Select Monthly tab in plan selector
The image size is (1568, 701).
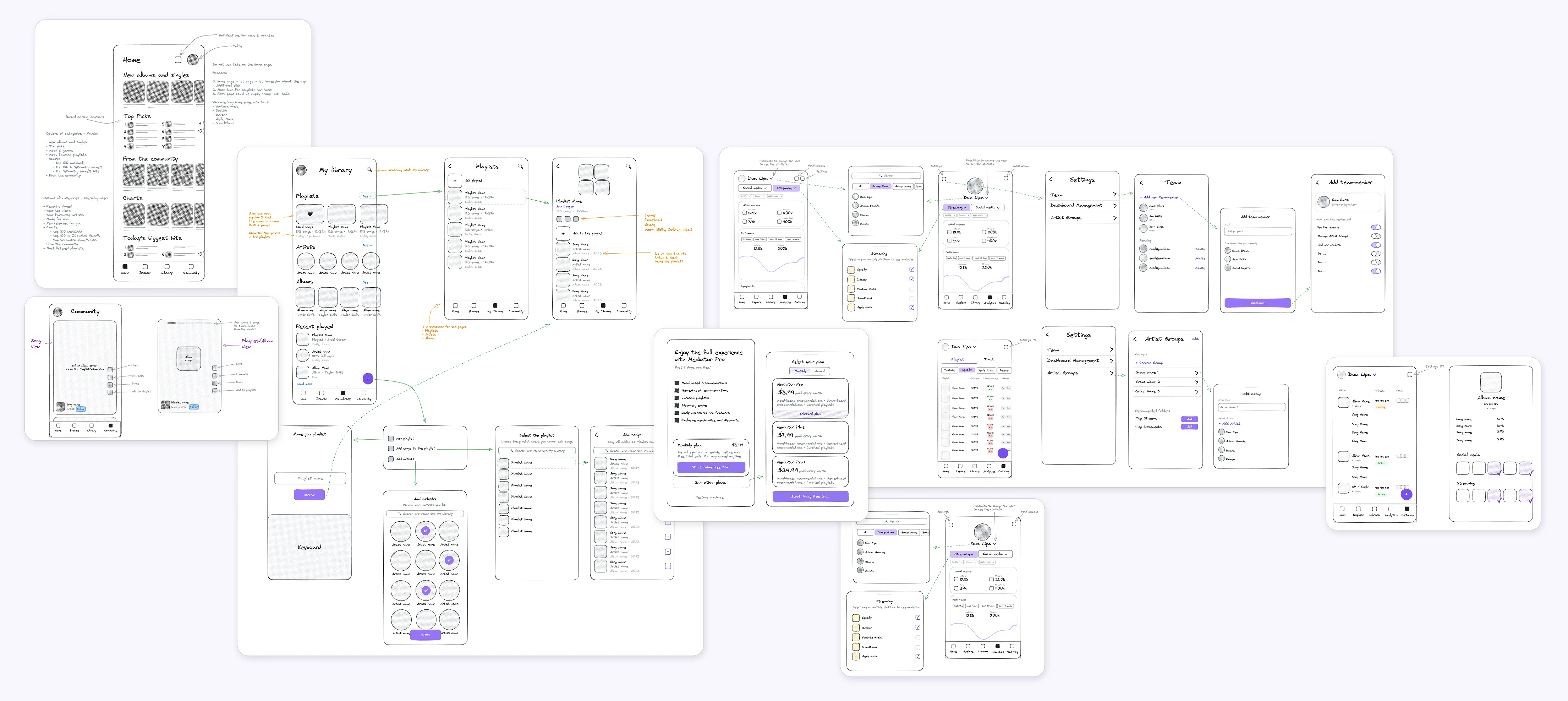[800, 371]
